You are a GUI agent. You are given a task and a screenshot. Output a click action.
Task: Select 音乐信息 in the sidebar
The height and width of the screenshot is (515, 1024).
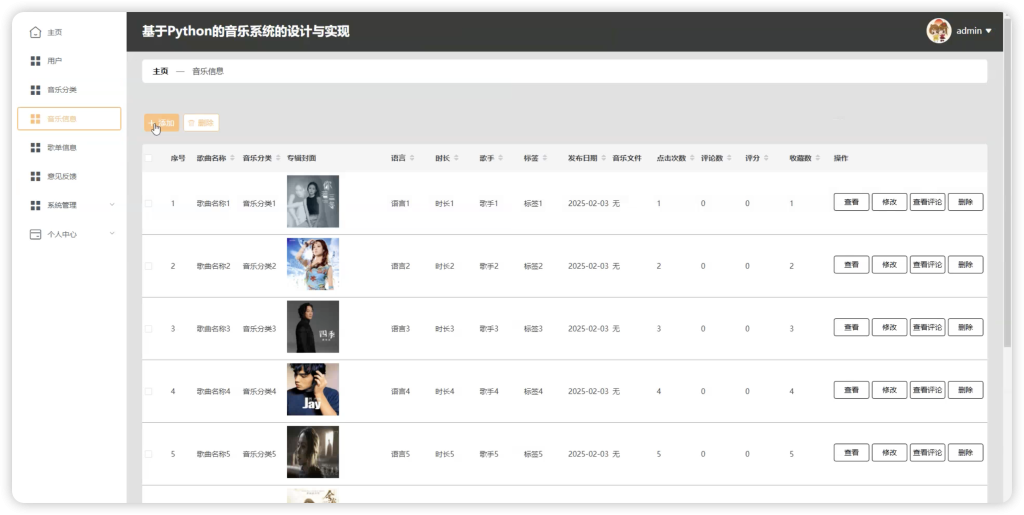click(x=69, y=119)
